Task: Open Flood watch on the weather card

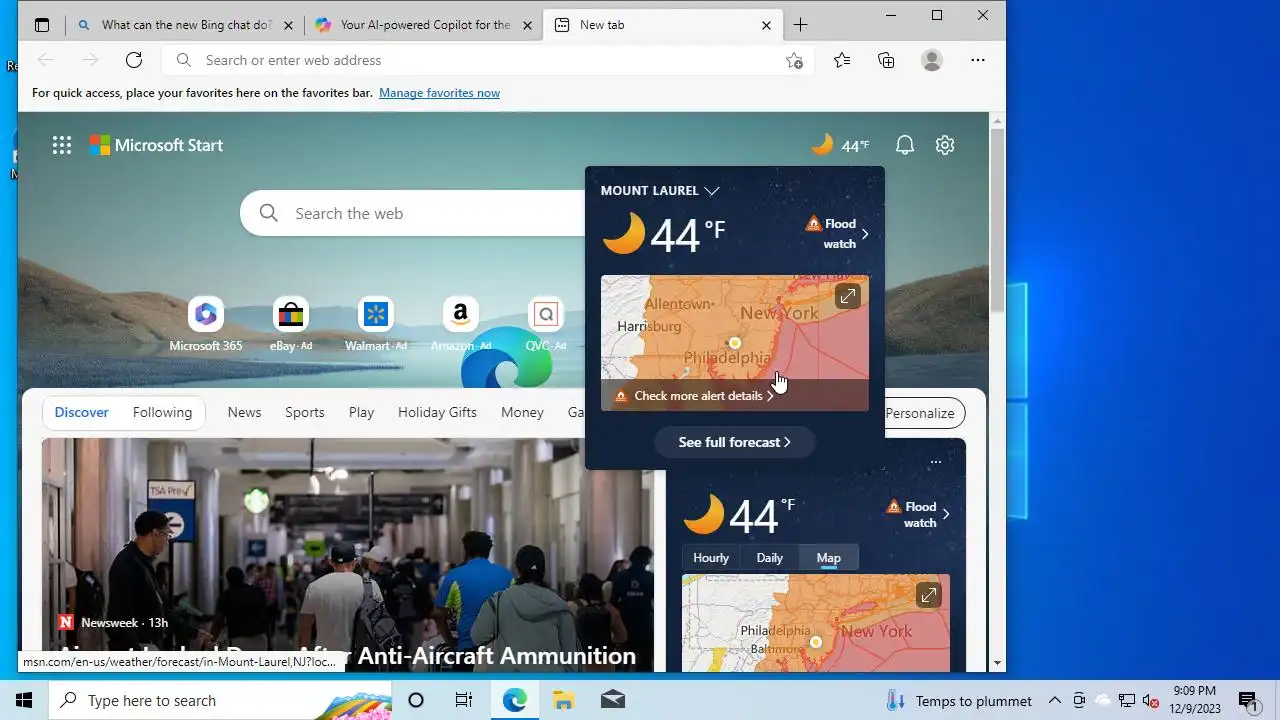Action: (x=918, y=515)
